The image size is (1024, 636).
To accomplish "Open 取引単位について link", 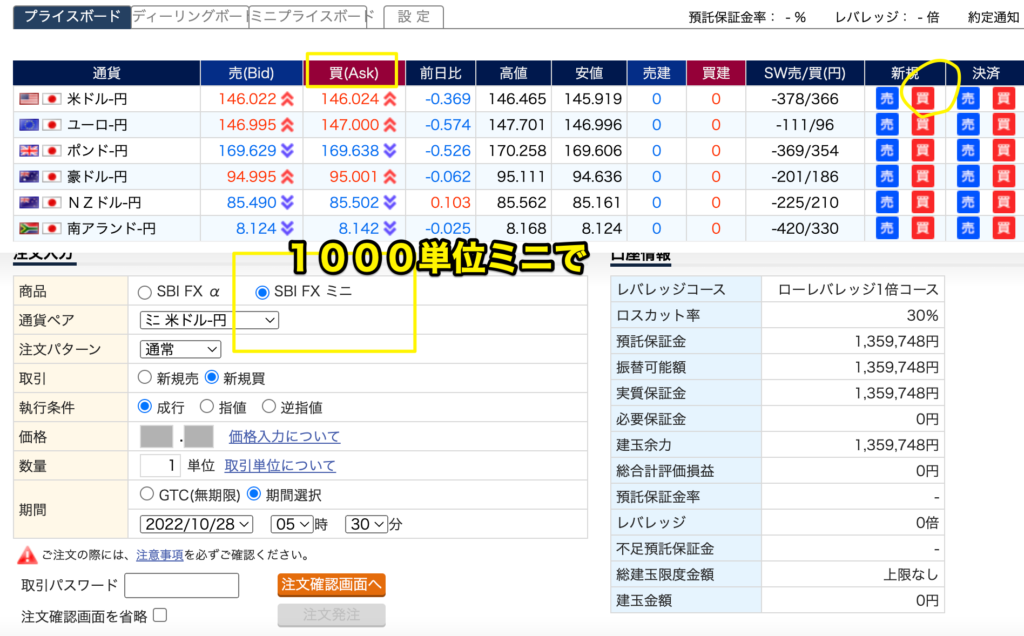I will click(280, 466).
